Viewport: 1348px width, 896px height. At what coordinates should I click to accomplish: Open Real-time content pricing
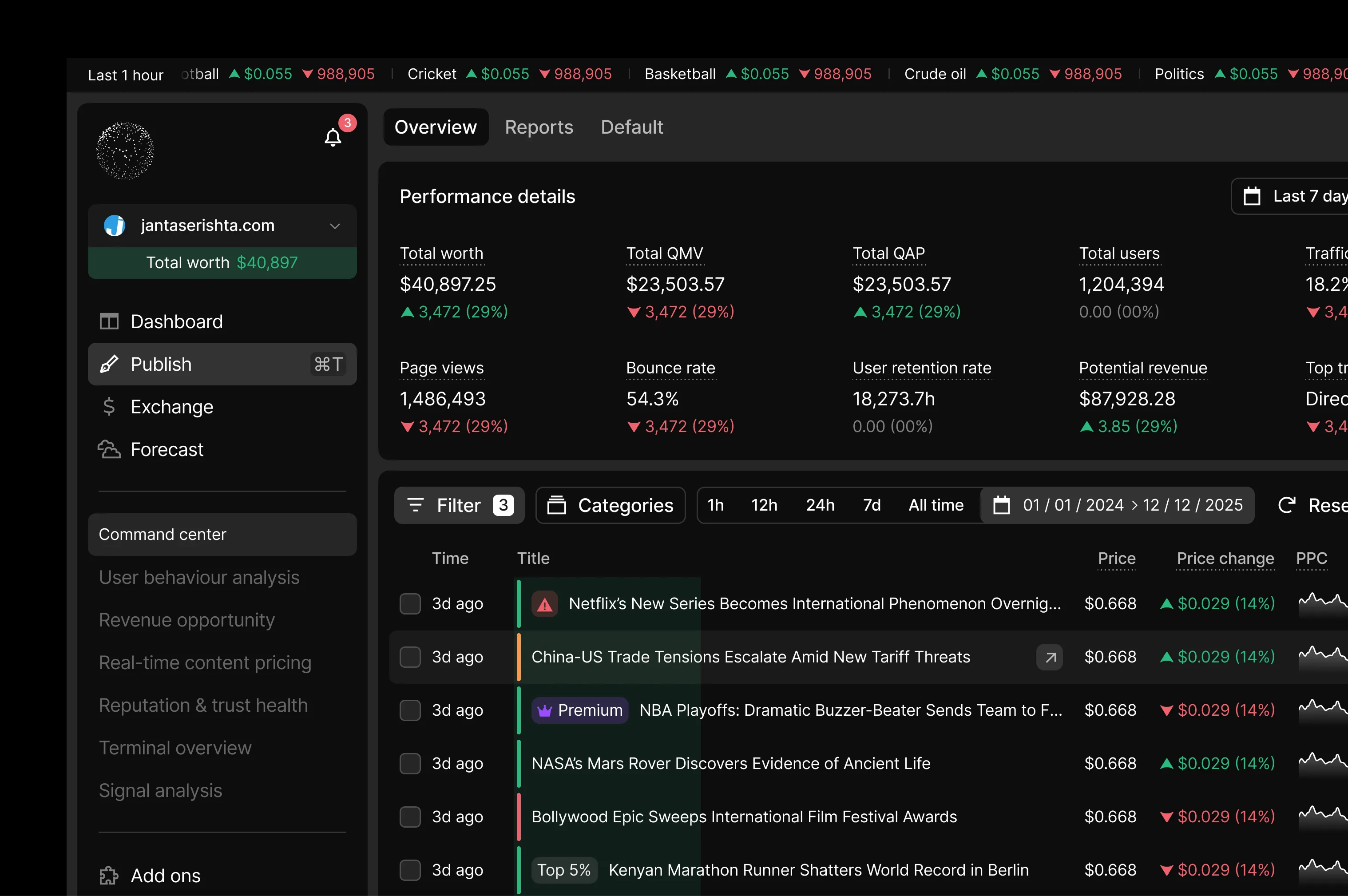pos(205,663)
